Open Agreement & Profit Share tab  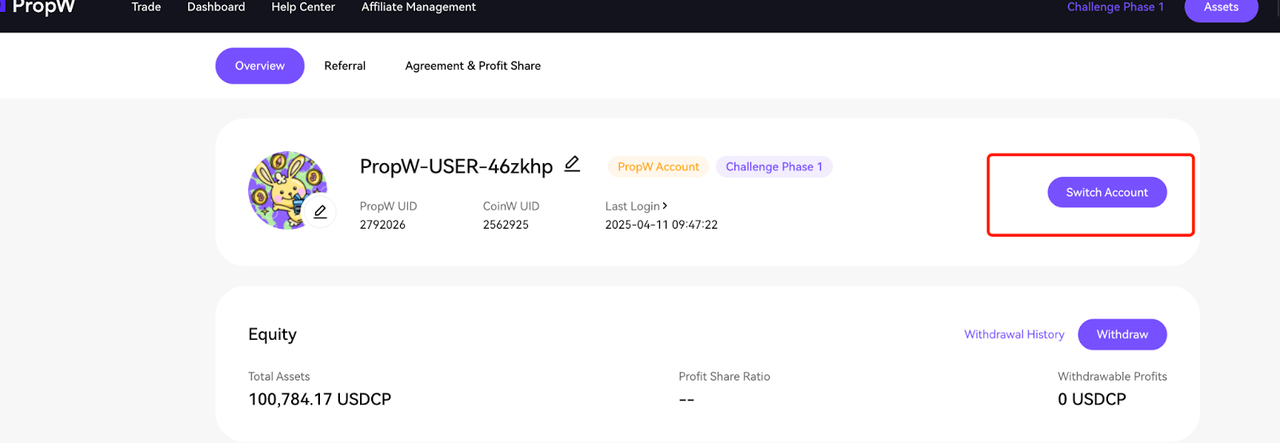[473, 66]
